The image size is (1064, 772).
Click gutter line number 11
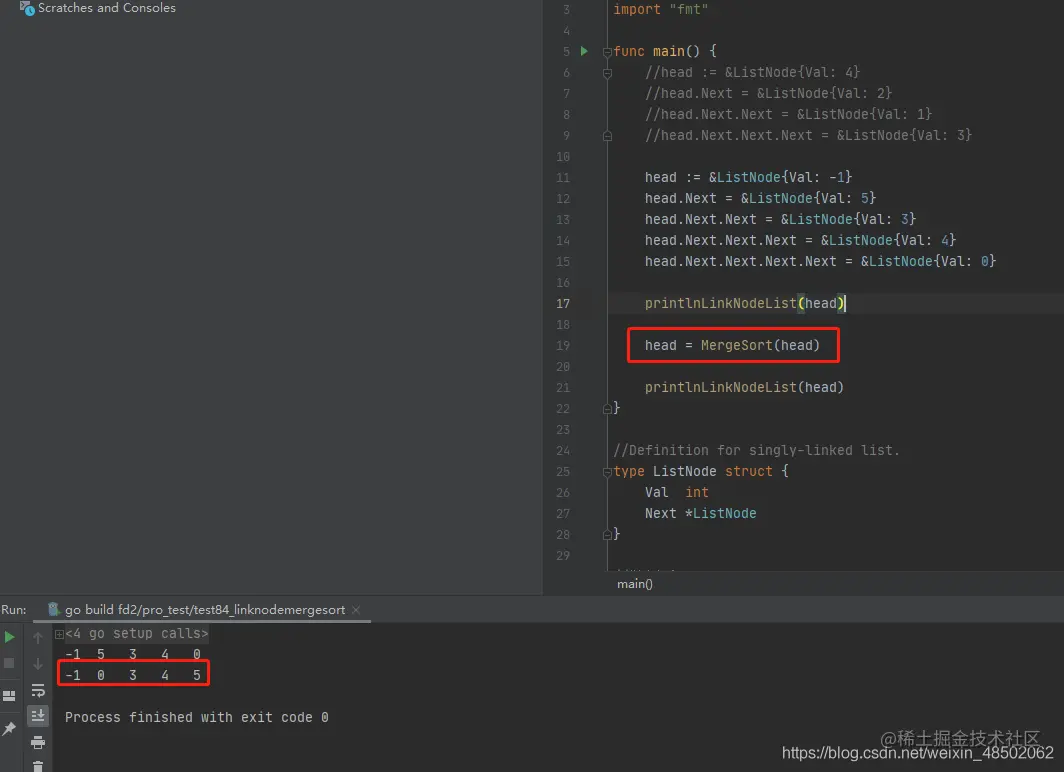coord(563,178)
